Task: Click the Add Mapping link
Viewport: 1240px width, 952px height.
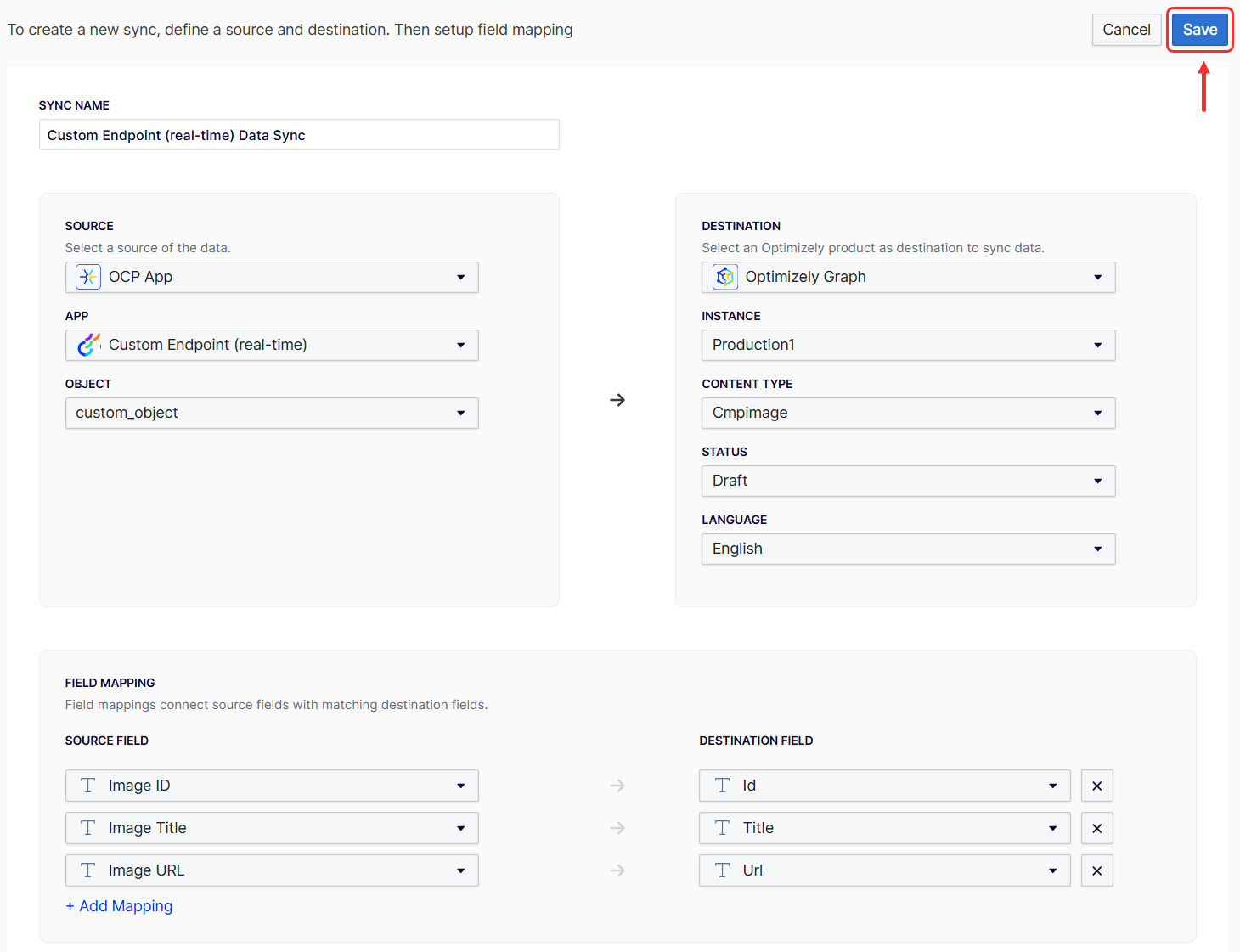Action: coord(120,906)
